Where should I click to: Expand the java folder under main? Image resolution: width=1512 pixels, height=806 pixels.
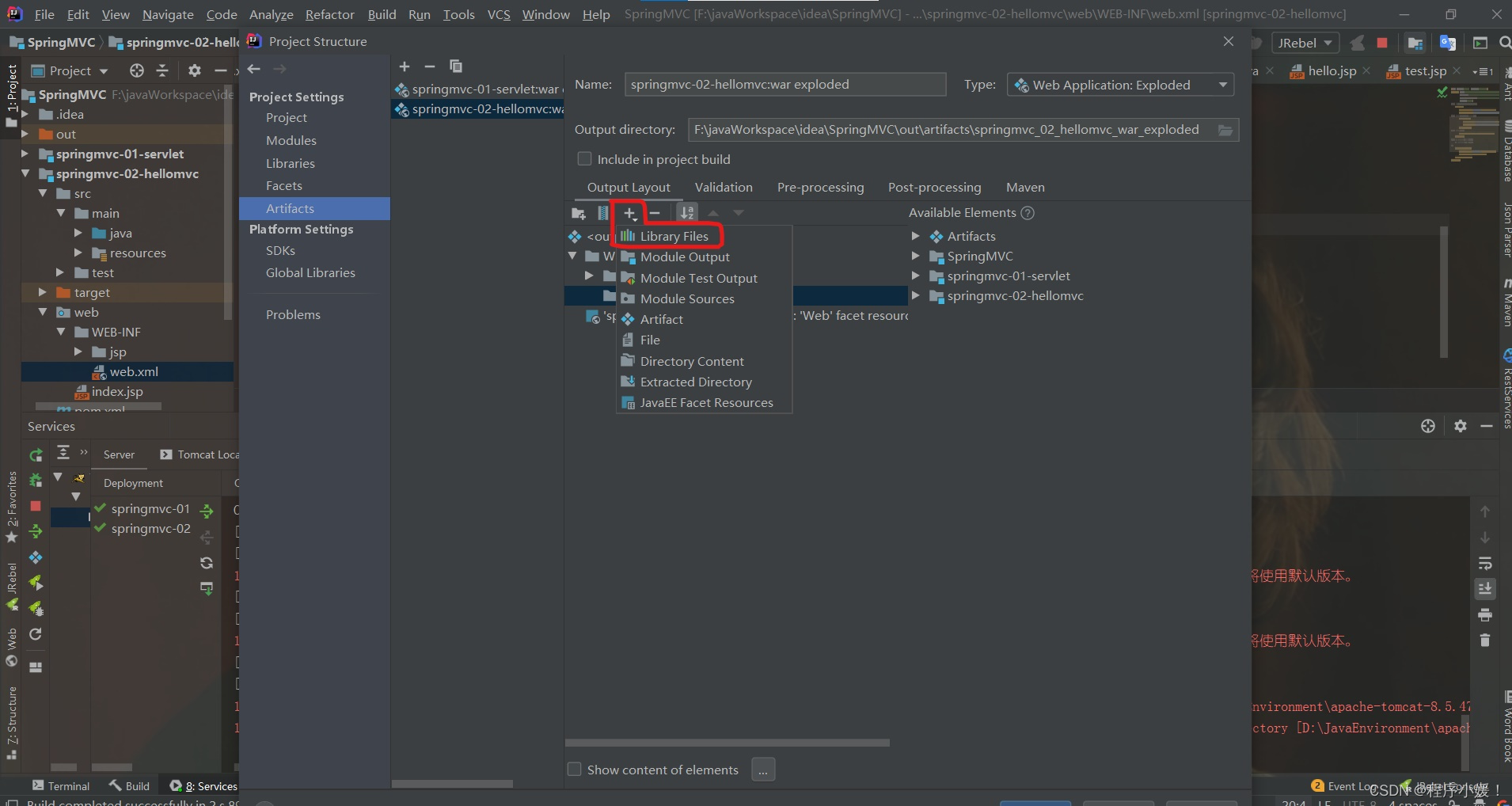tap(78, 233)
